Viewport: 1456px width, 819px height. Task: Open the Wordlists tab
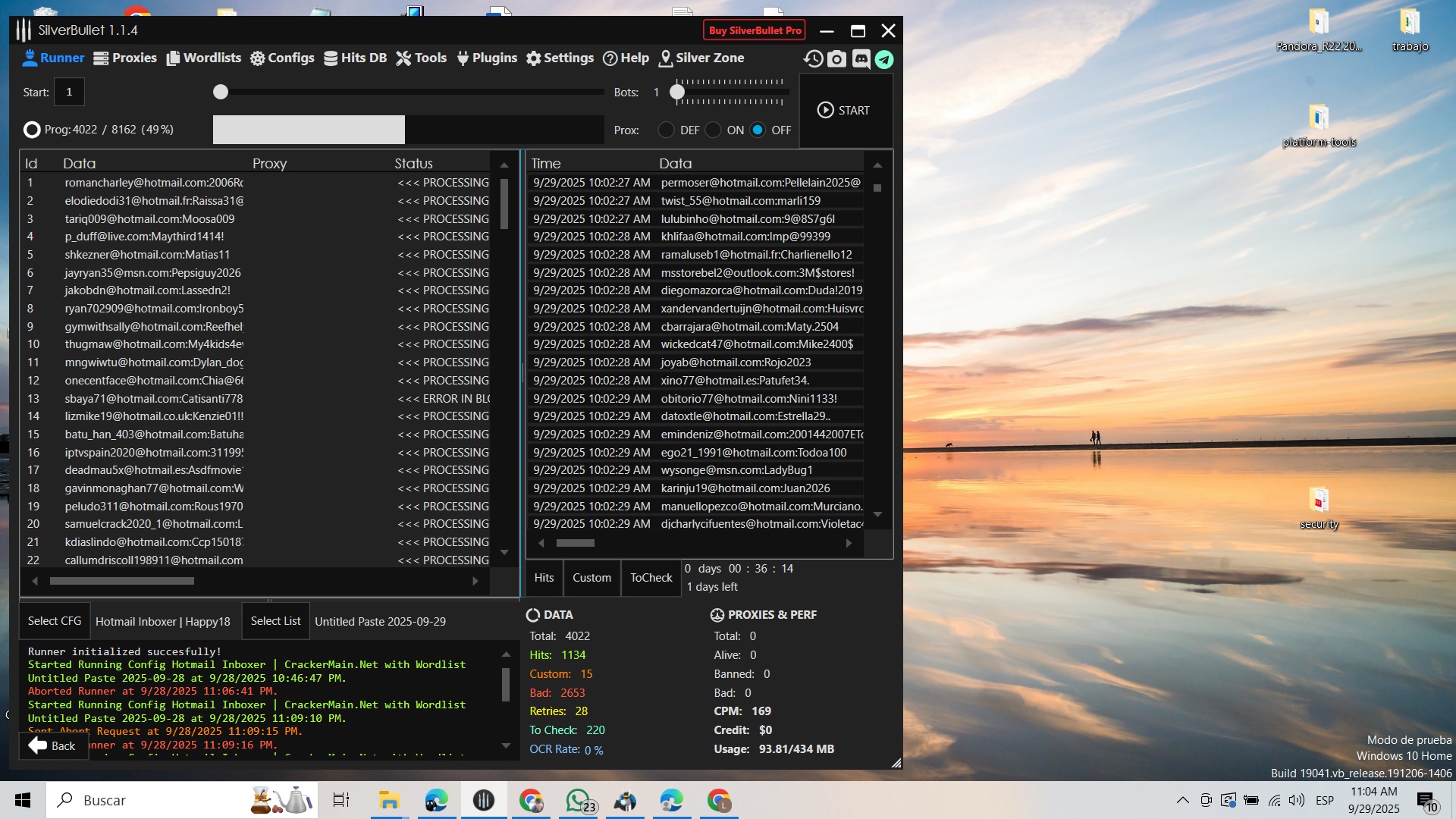203,58
